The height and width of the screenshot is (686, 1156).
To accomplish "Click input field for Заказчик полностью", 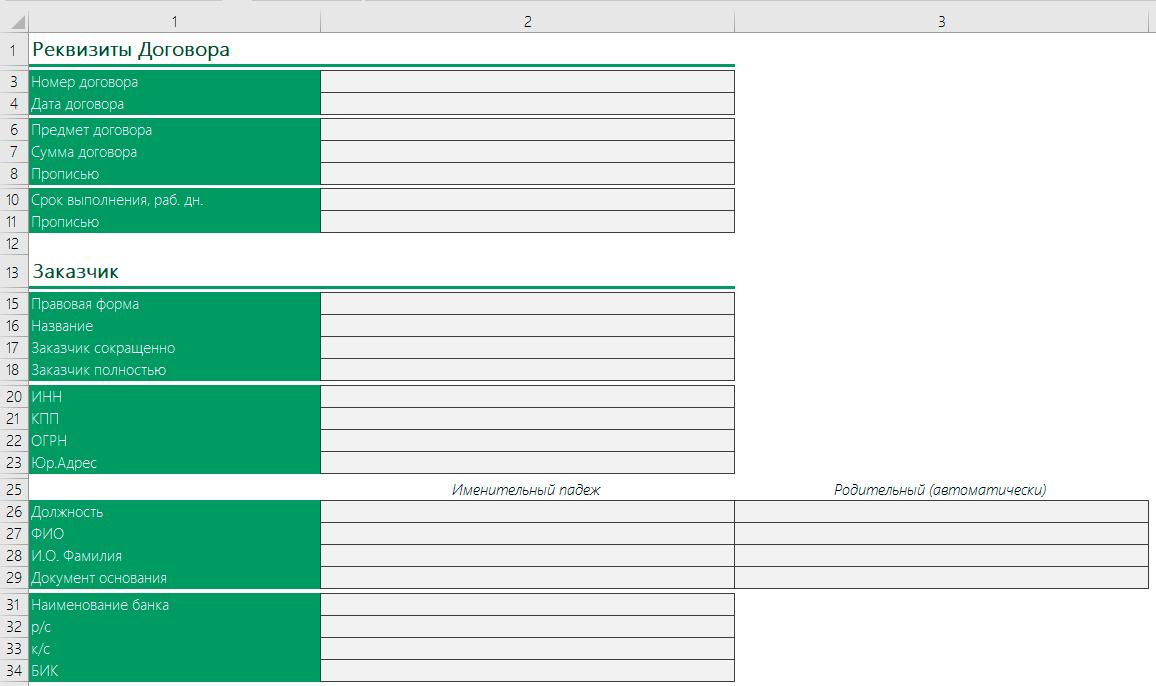I will (x=528, y=370).
